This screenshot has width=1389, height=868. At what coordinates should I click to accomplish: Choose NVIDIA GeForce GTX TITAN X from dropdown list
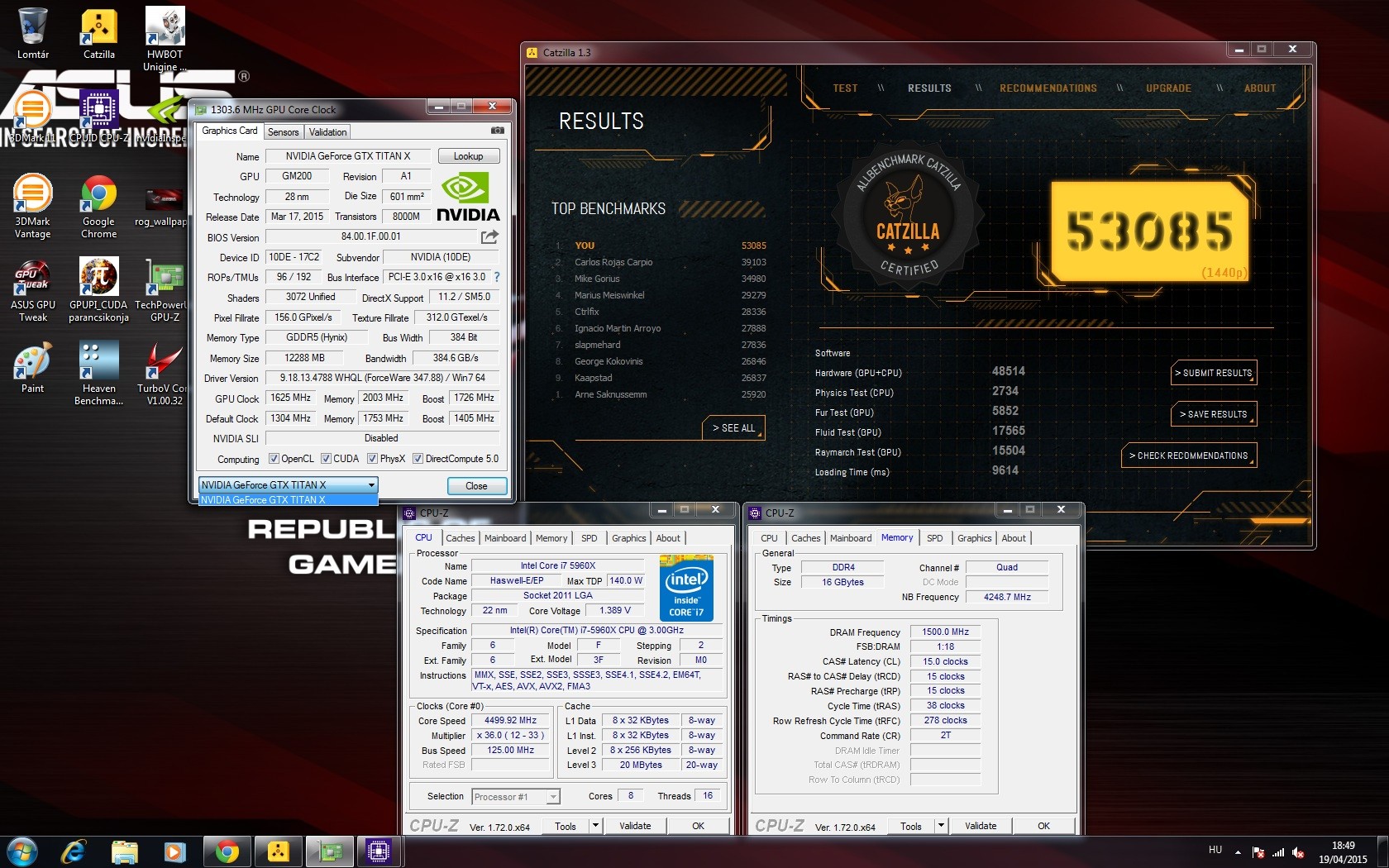pos(289,500)
